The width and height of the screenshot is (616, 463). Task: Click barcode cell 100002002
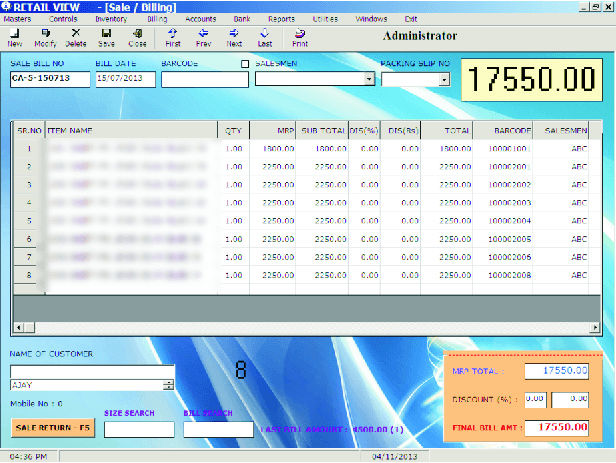[502, 185]
